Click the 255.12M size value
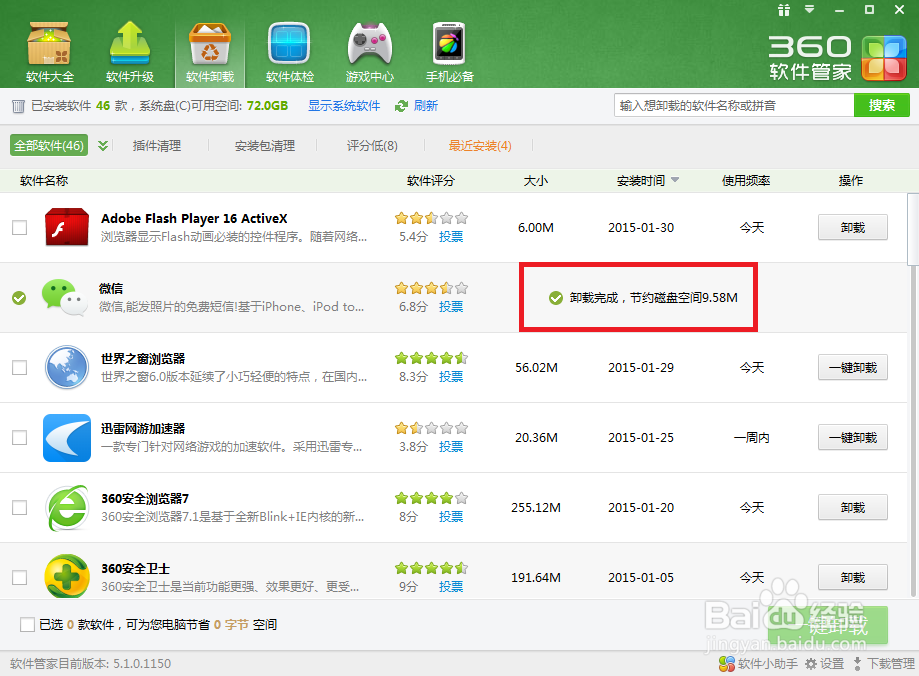This screenshot has height=676, width=919. tap(536, 508)
